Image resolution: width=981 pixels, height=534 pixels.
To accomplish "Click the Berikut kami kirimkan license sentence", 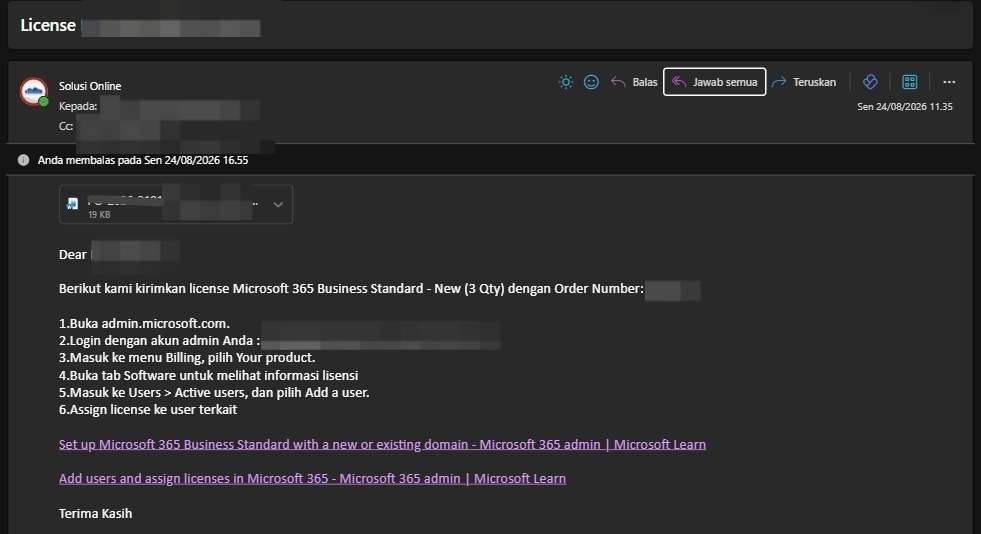I will click(x=351, y=289).
